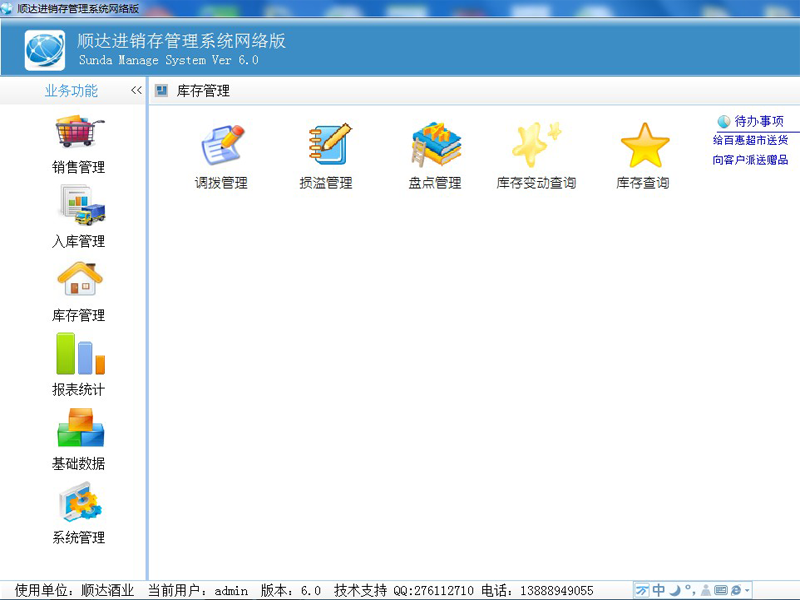Launch 调拨管理 transfer management icon
Image resolution: width=800 pixels, height=600 pixels.
point(221,146)
